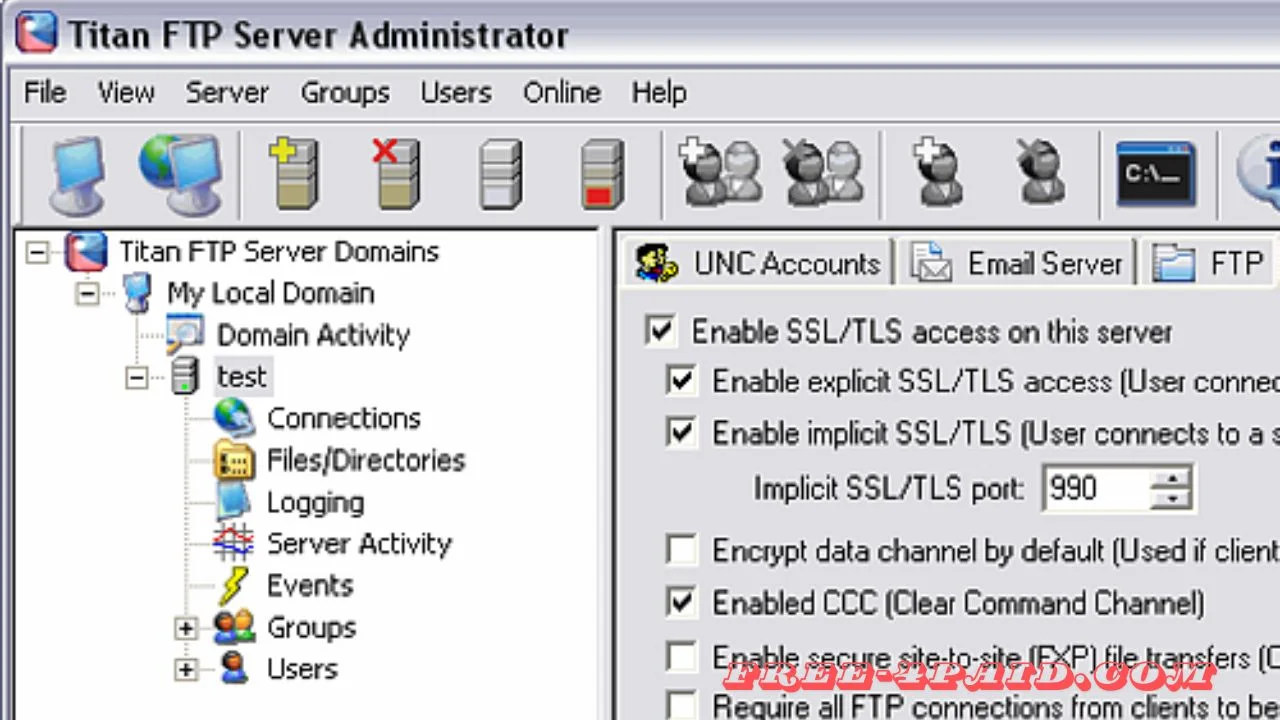Select the Connections tree label
Viewport: 1280px width, 720px height.
tap(344, 418)
